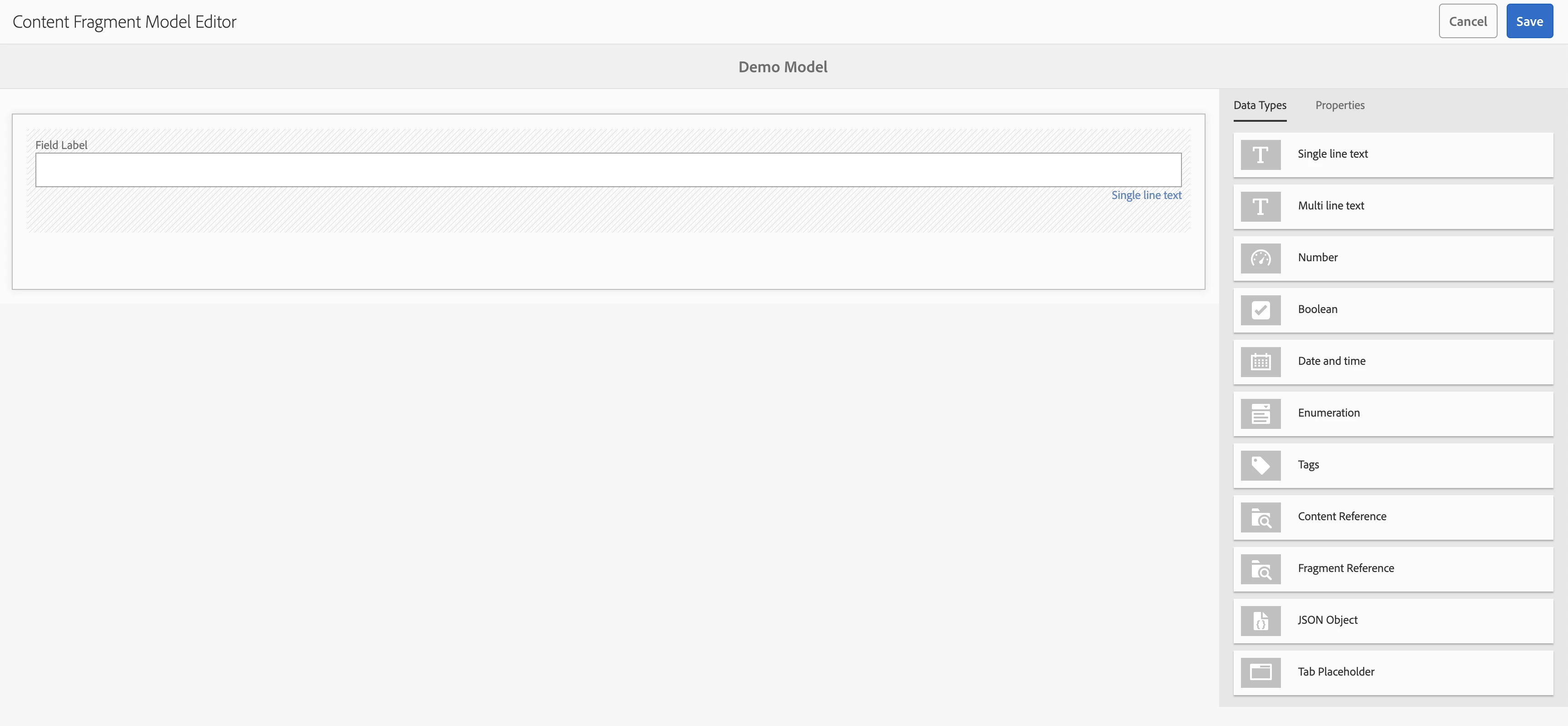
Task: Click inside the Field Label text input
Action: (607, 170)
